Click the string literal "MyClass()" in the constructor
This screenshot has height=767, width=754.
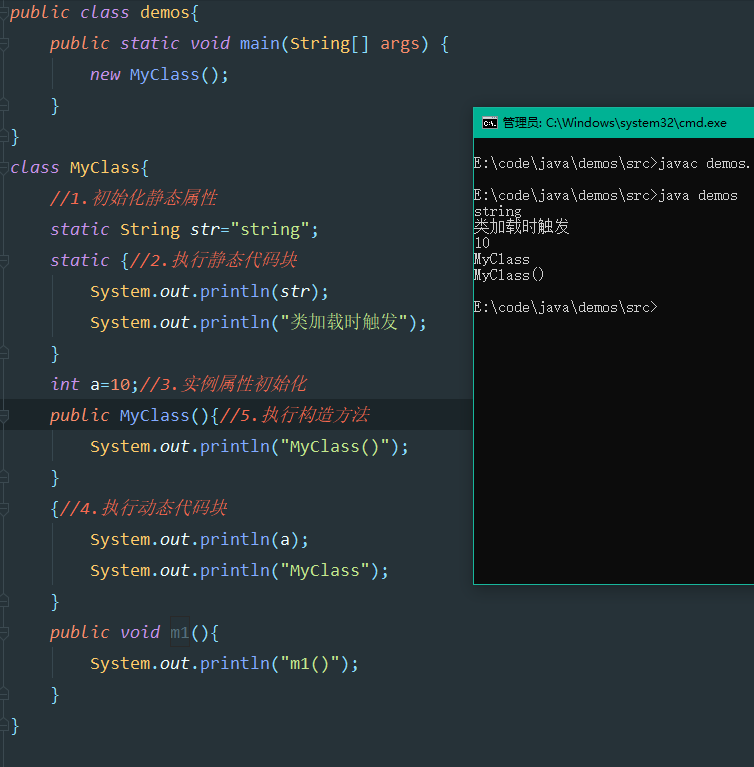[x=335, y=447]
